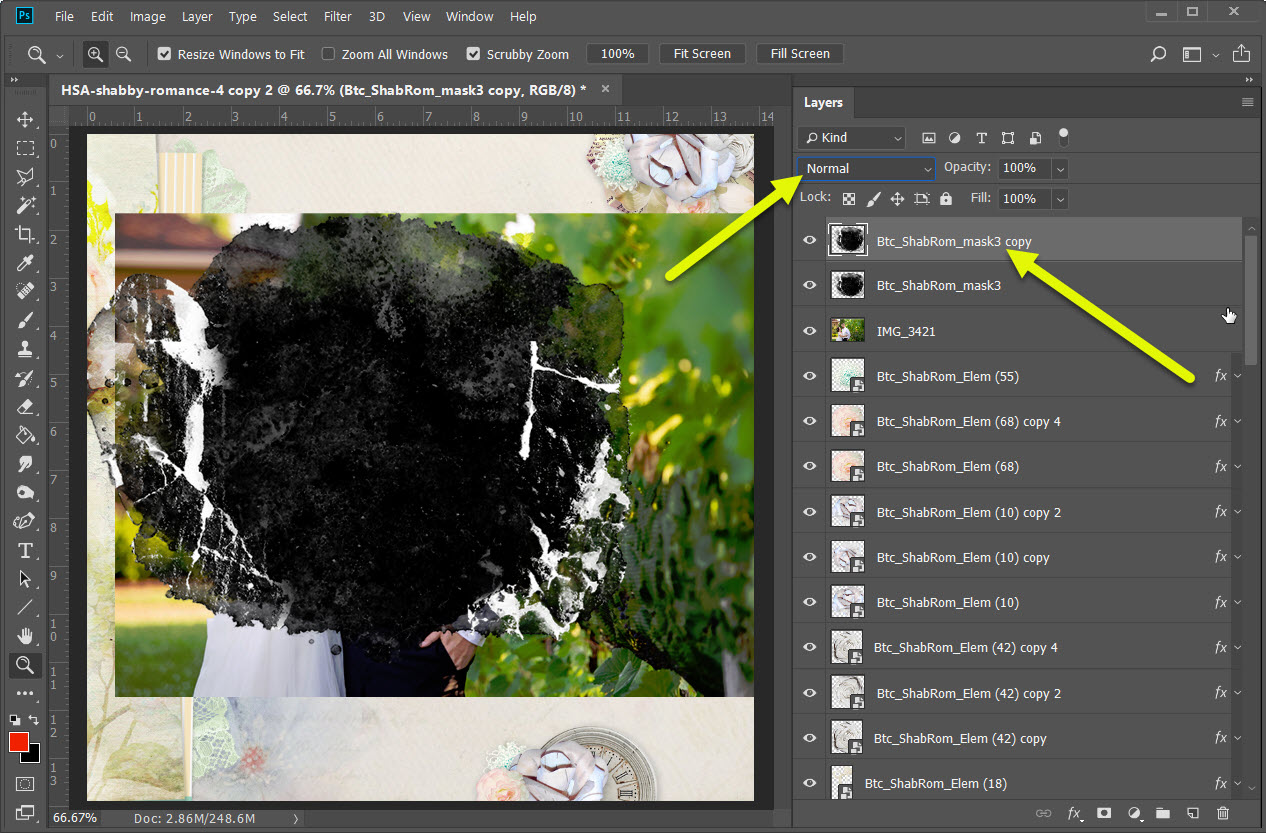Click the red foreground color swatch
The height and width of the screenshot is (833, 1266).
click(19, 742)
